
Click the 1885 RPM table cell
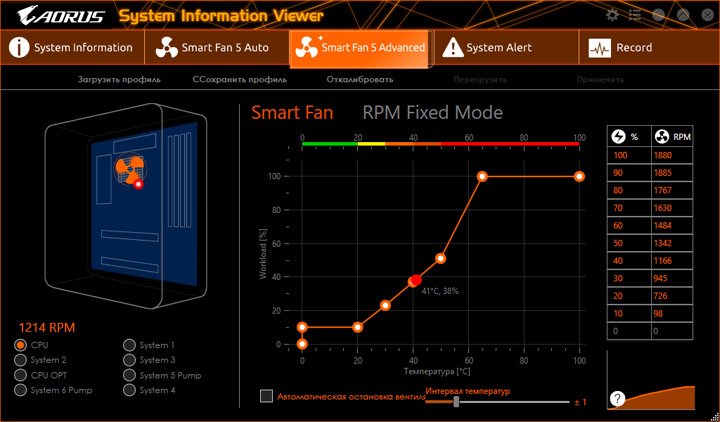click(x=672, y=173)
